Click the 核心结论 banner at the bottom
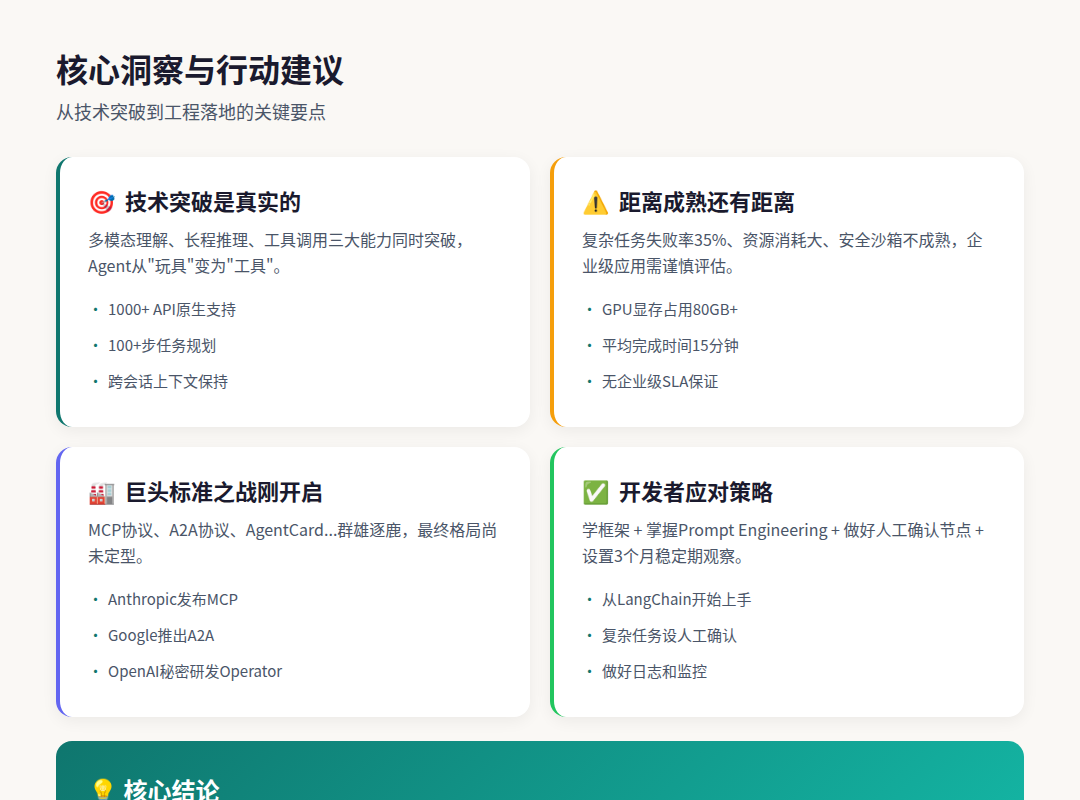This screenshot has width=1080, height=800. [x=540, y=775]
